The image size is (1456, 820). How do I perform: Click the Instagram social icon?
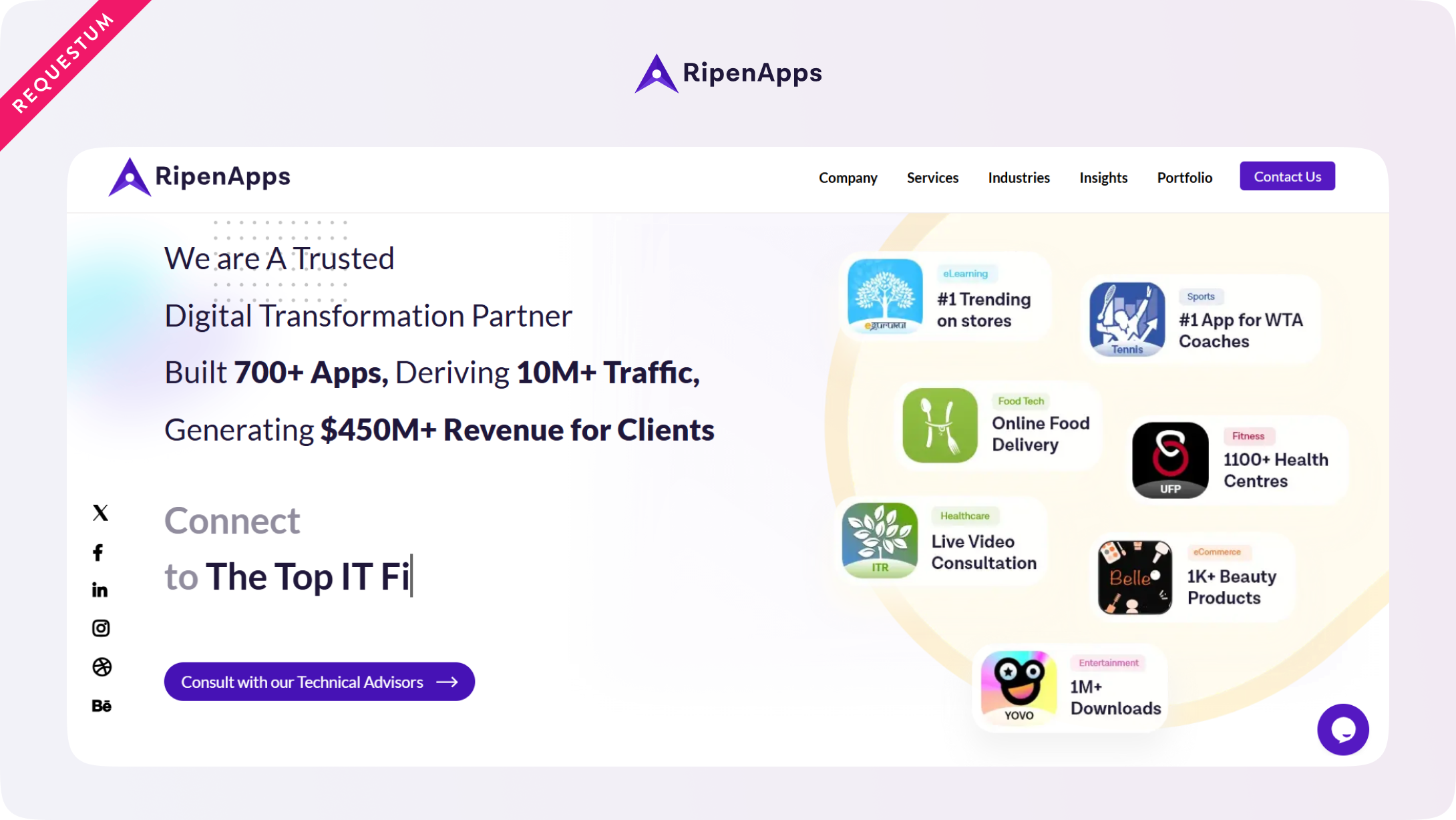coord(101,628)
